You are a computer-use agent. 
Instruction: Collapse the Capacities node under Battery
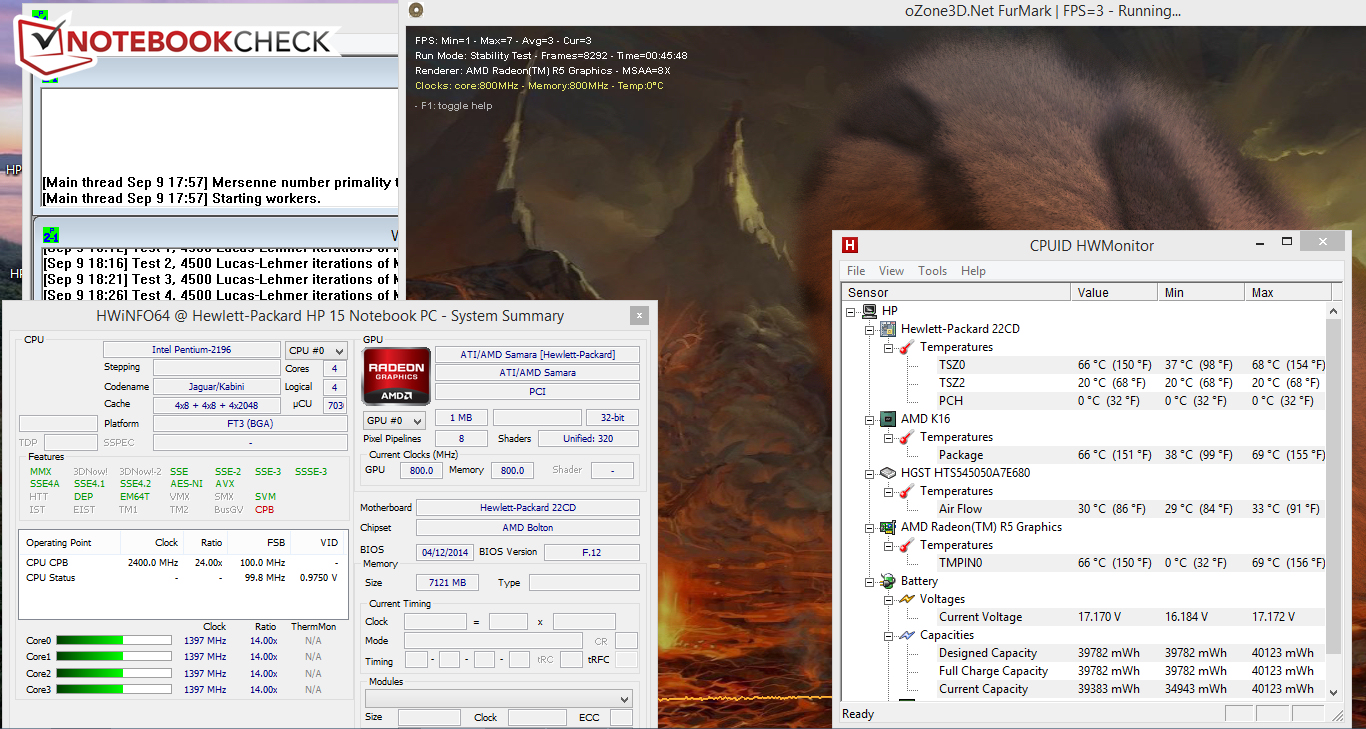tap(888, 635)
